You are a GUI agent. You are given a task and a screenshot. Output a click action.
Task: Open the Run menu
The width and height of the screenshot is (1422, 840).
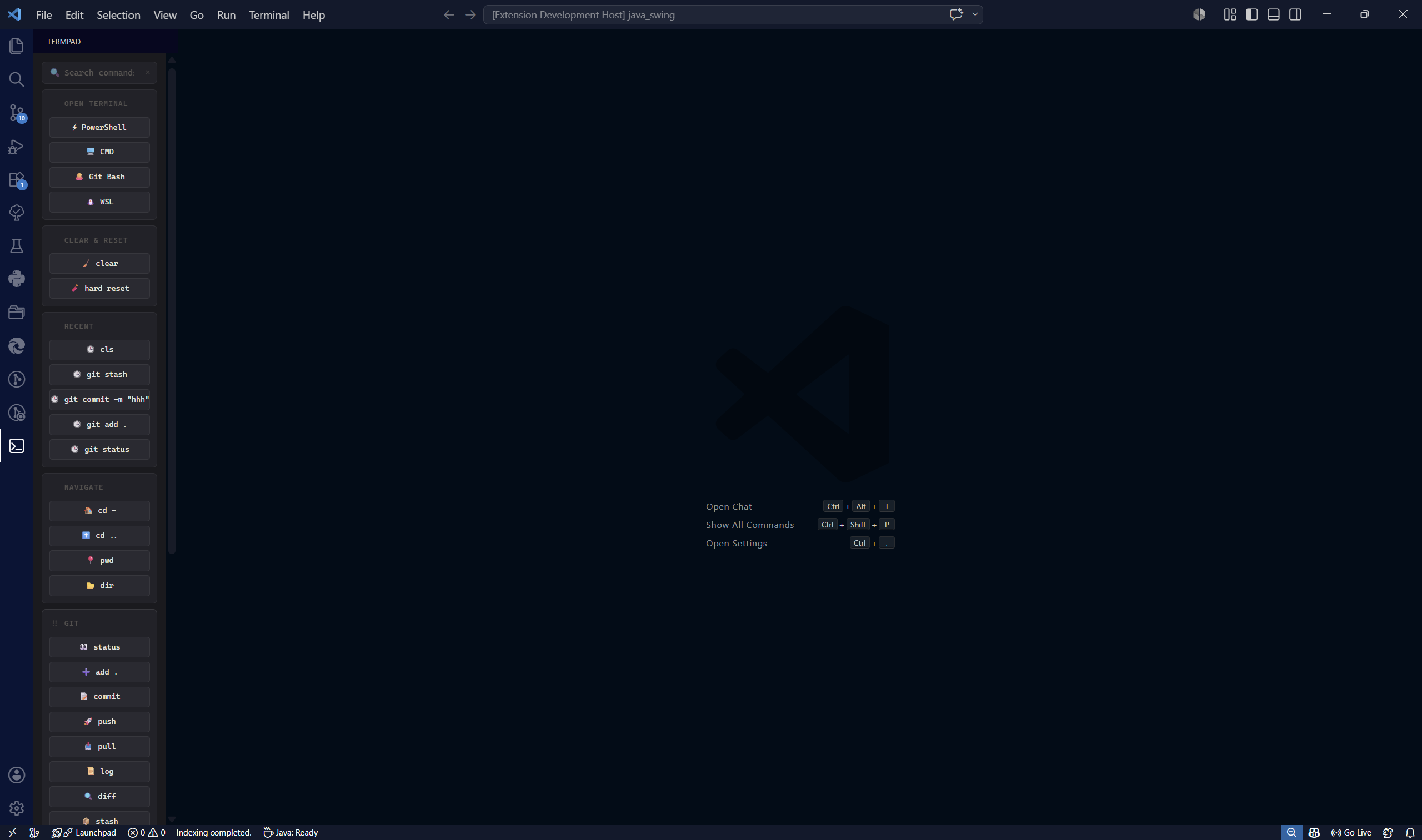pyautogui.click(x=226, y=15)
